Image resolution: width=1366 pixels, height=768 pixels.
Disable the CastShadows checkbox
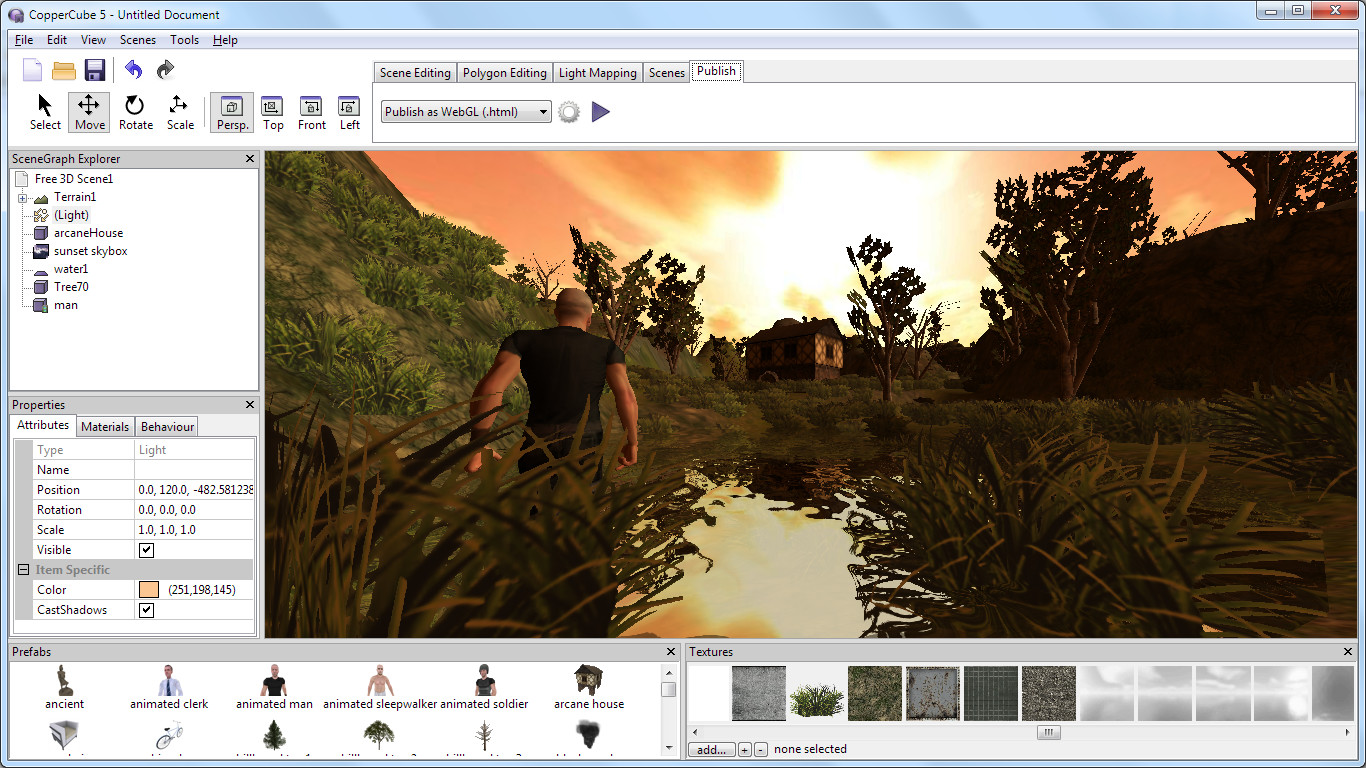point(147,610)
